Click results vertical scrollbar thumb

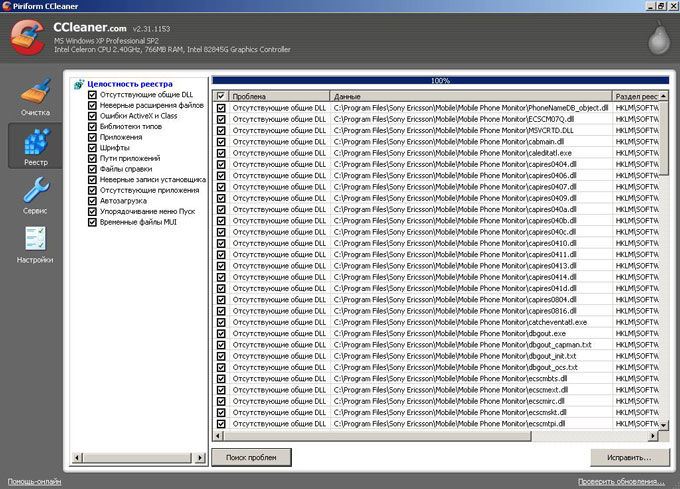[664, 136]
